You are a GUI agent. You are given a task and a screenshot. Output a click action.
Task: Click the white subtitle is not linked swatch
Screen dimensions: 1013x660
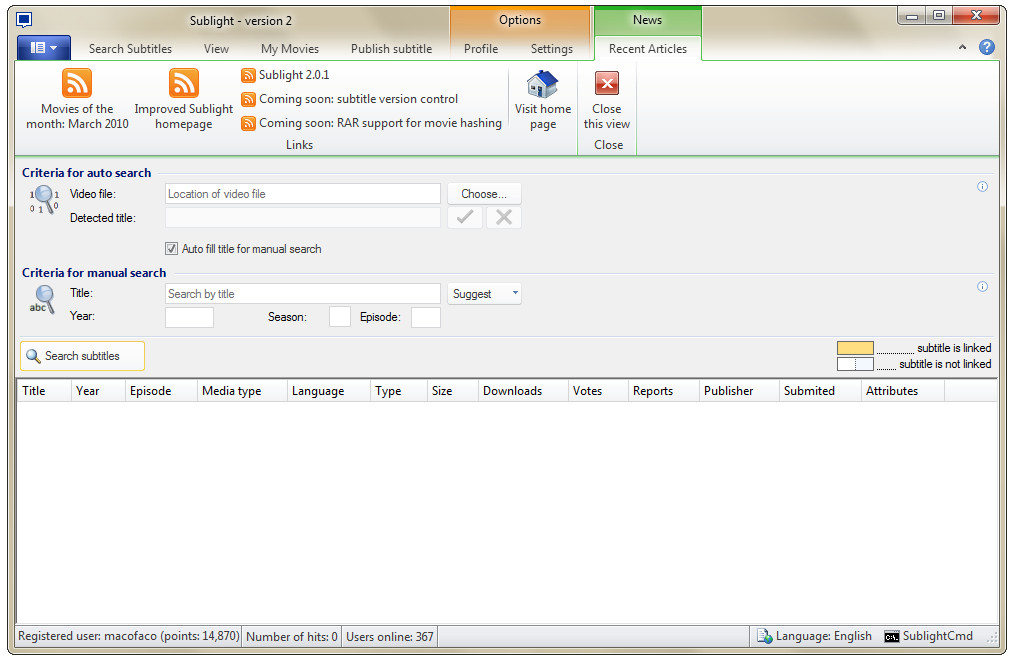point(855,364)
